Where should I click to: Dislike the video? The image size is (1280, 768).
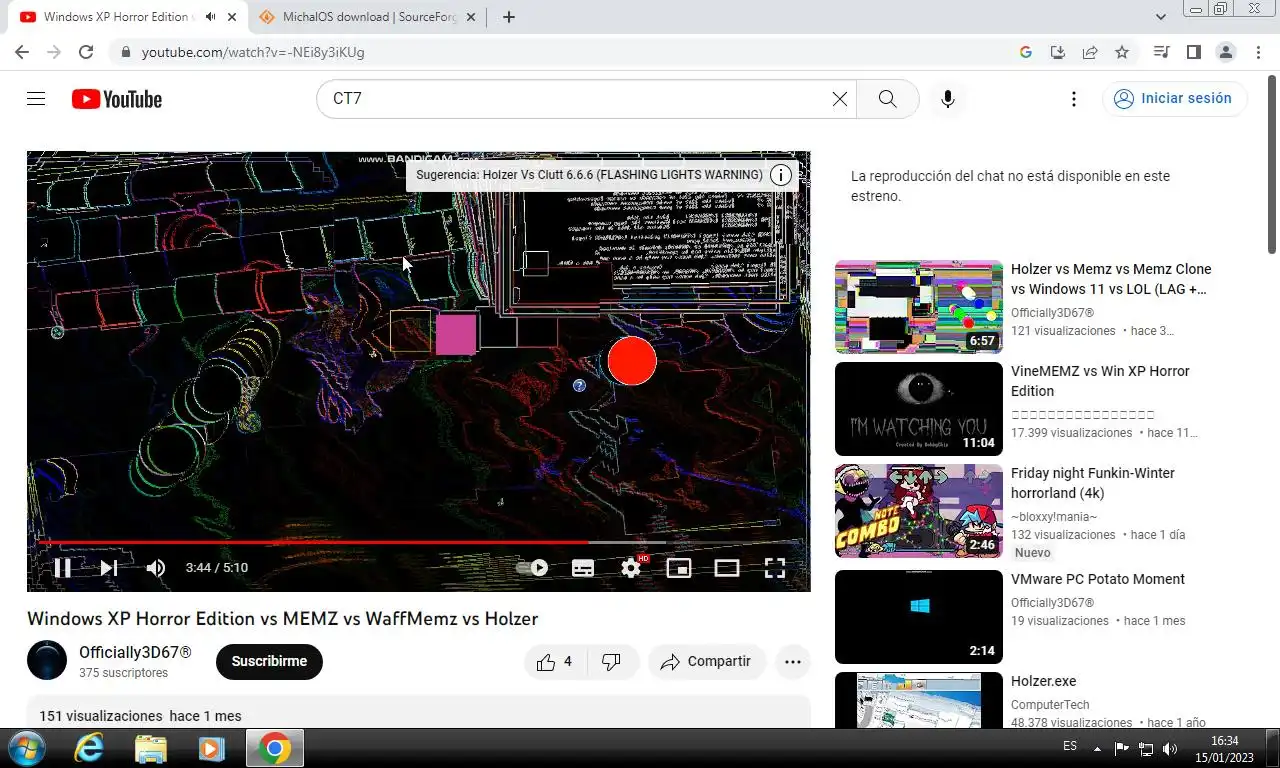611,662
